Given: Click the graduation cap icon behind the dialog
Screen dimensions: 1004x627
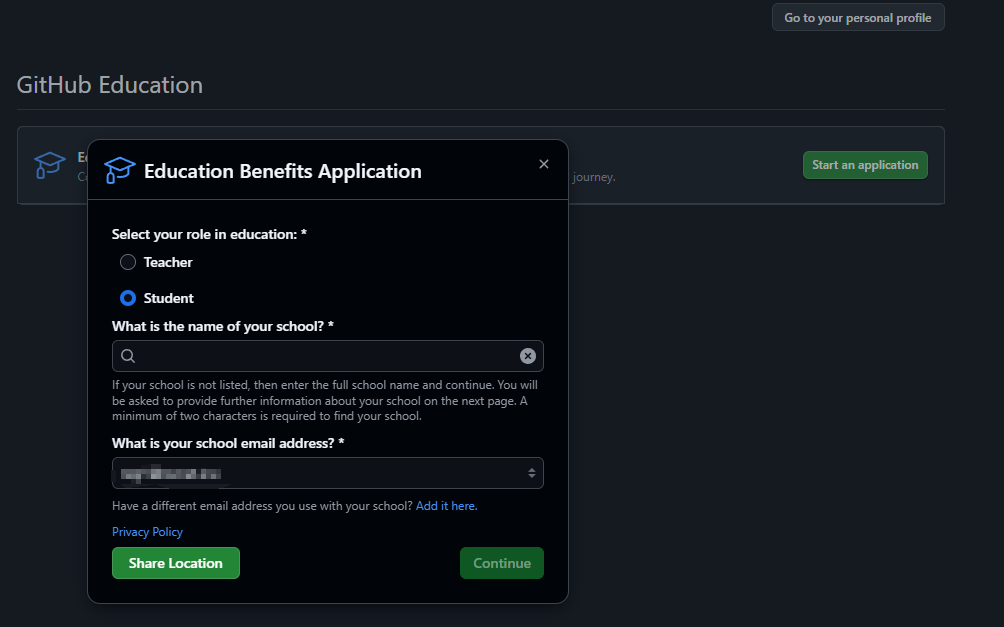Looking at the screenshot, I should pos(49,165).
